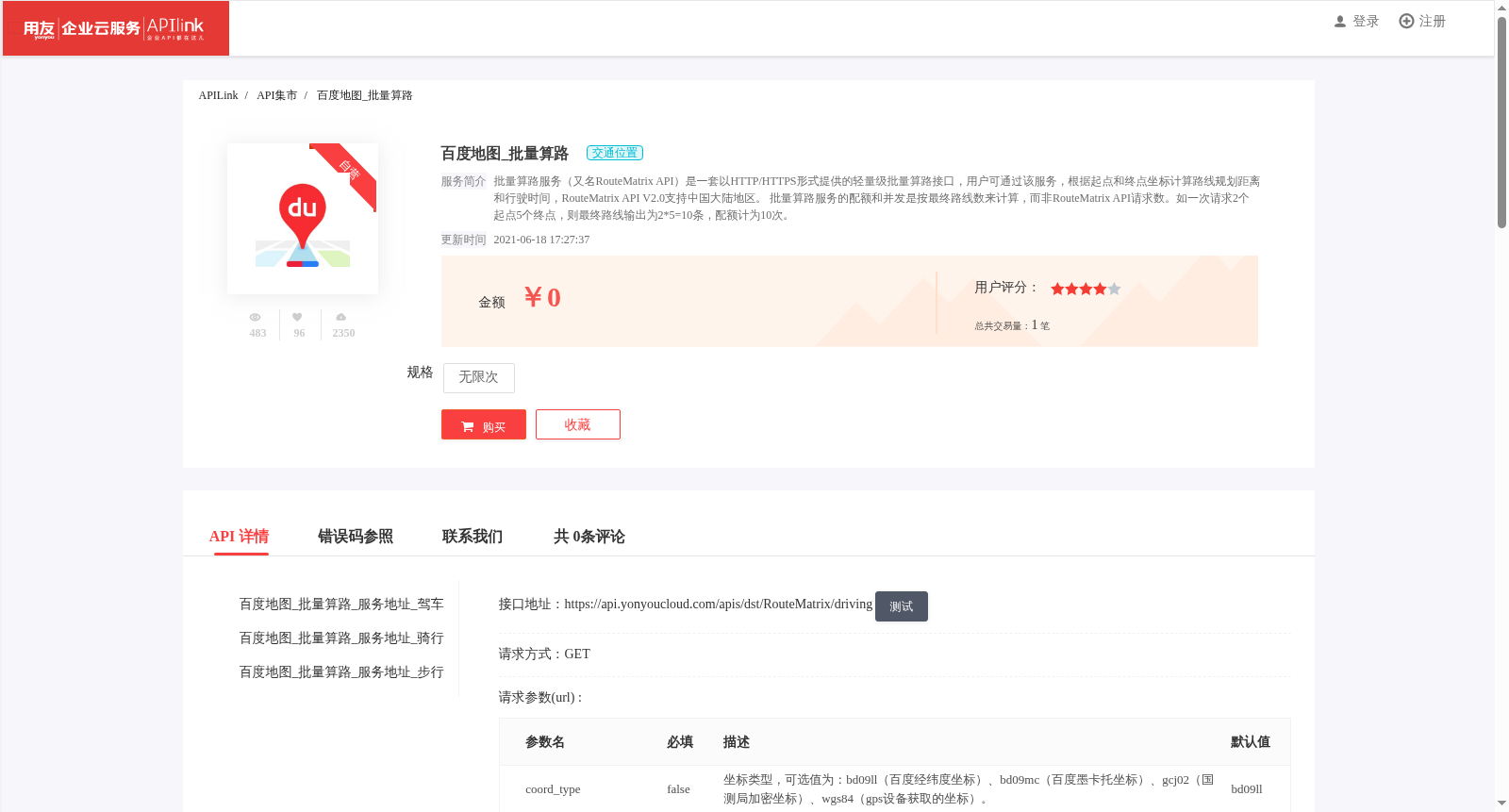
Task: Select 百度地图_批量算路_服务地址_驾车 item
Action: 341,605
